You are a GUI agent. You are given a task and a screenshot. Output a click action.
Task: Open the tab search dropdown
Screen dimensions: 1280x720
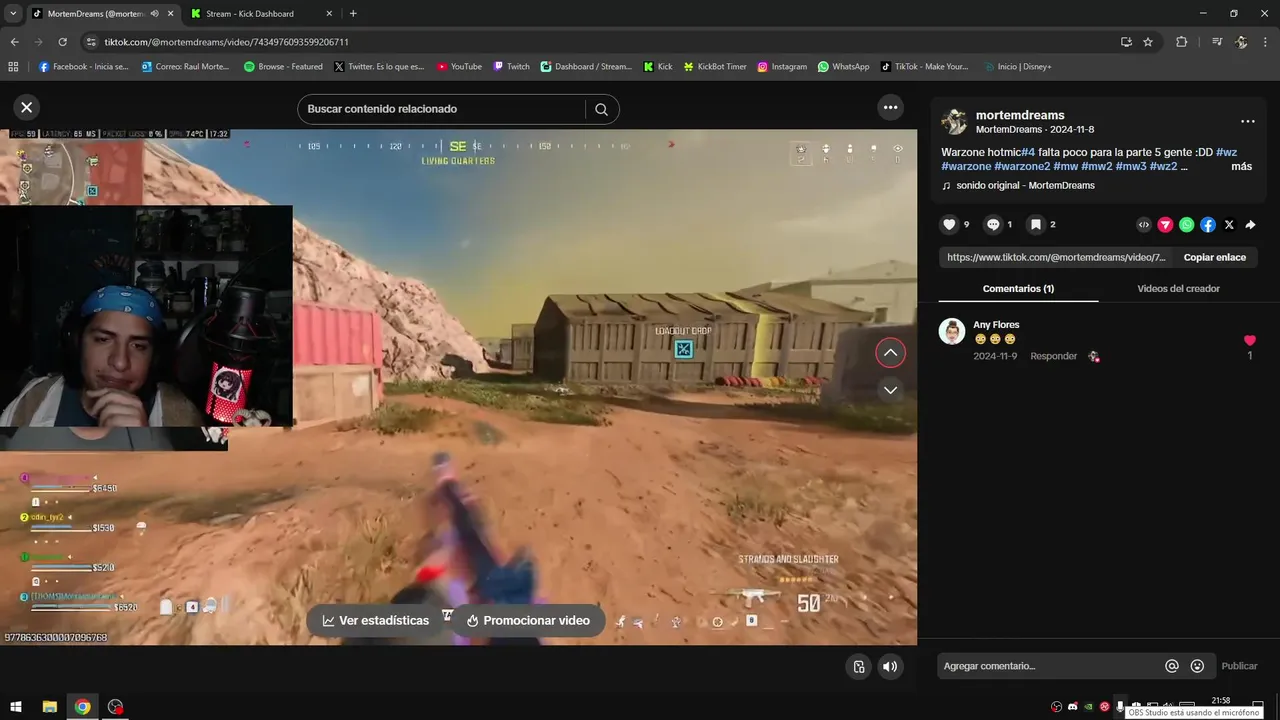click(13, 14)
